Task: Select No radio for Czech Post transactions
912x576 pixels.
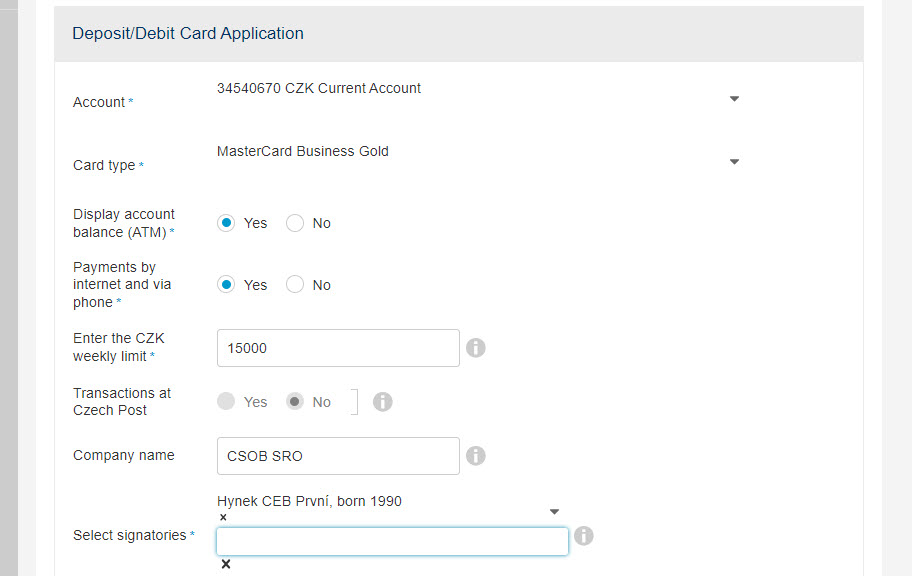Action: pos(295,401)
